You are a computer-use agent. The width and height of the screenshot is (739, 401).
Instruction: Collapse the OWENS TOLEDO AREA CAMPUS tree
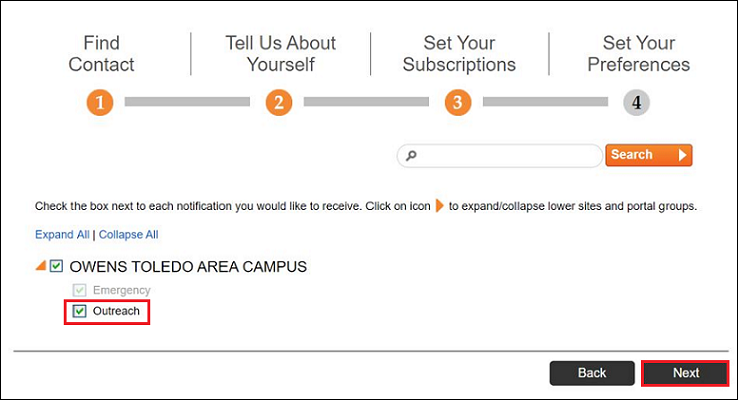pos(41,267)
